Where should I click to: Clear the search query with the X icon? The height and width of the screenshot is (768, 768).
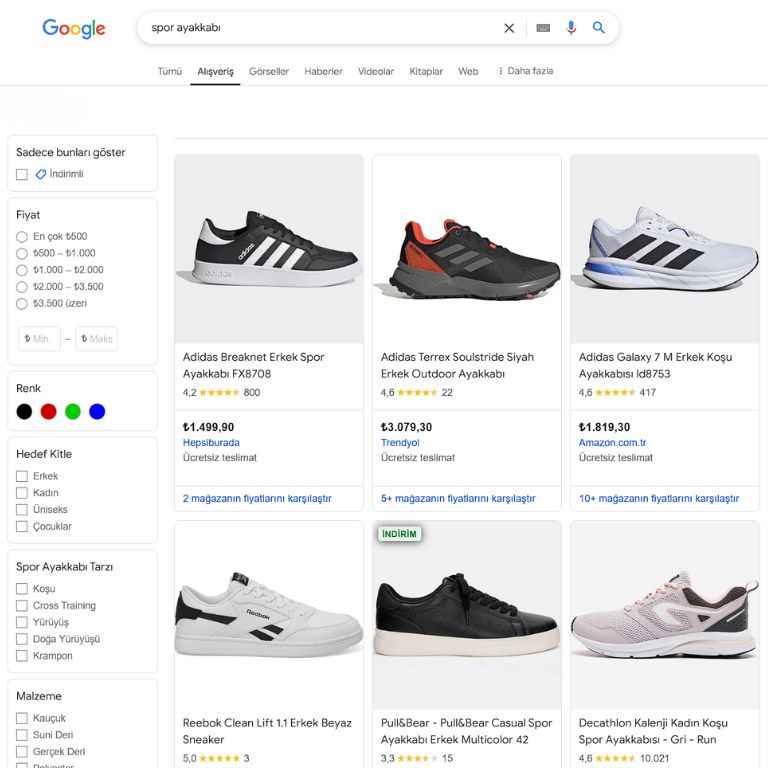[x=509, y=28]
